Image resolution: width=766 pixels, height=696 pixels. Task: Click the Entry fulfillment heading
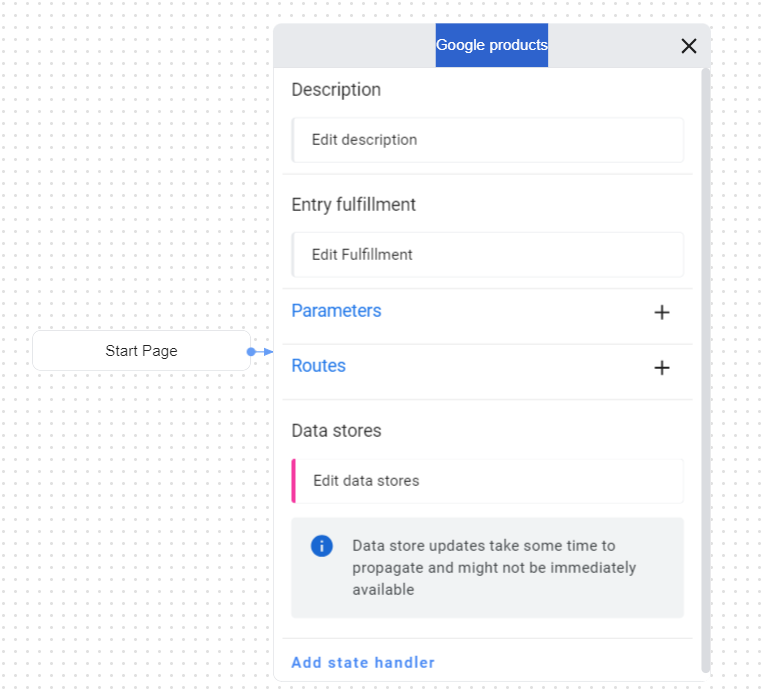354,205
